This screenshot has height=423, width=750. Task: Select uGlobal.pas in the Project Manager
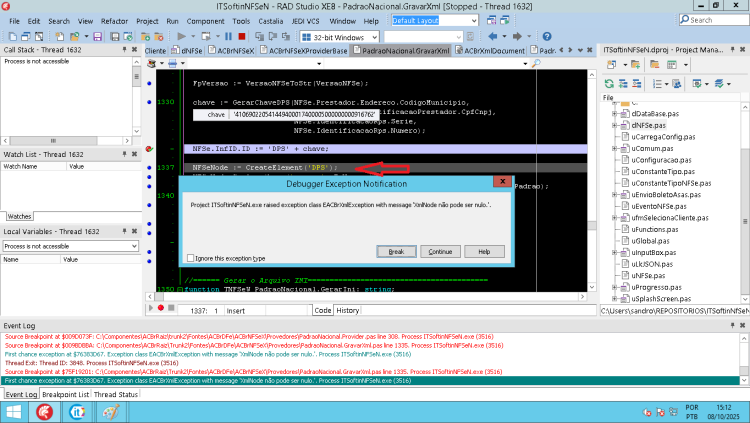[x=650, y=241]
